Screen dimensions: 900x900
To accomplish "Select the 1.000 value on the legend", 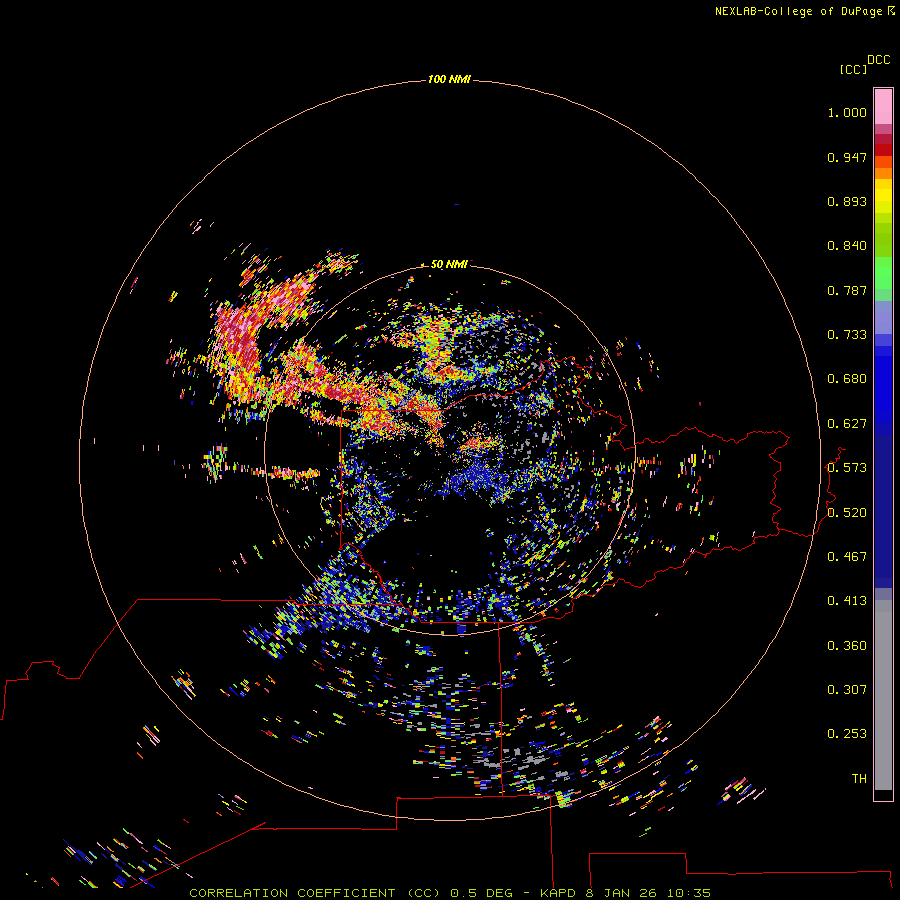I will pyautogui.click(x=847, y=112).
